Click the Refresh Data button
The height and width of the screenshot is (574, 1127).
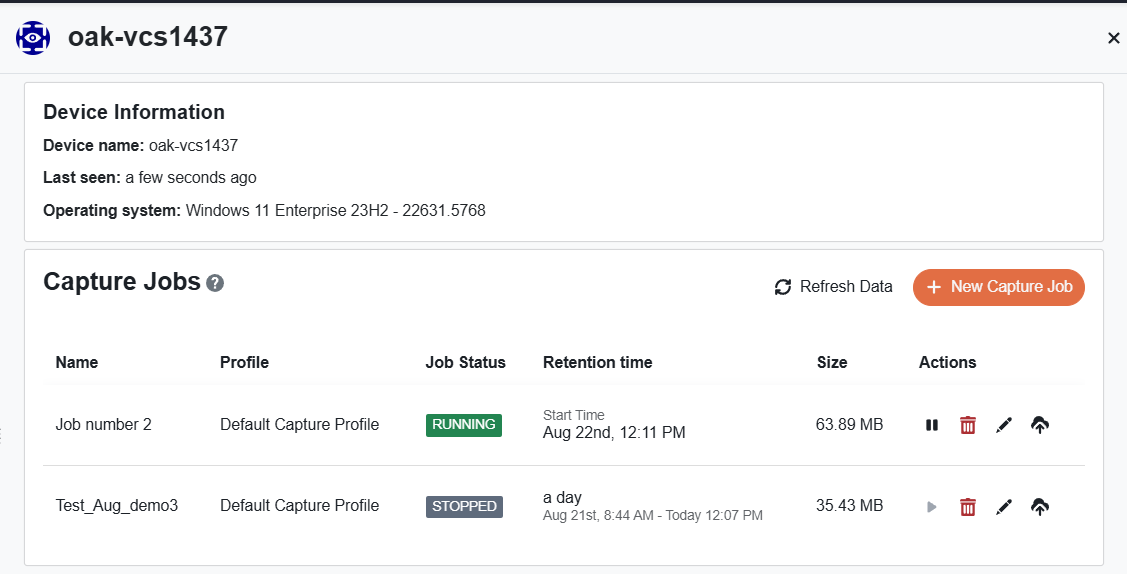(833, 287)
